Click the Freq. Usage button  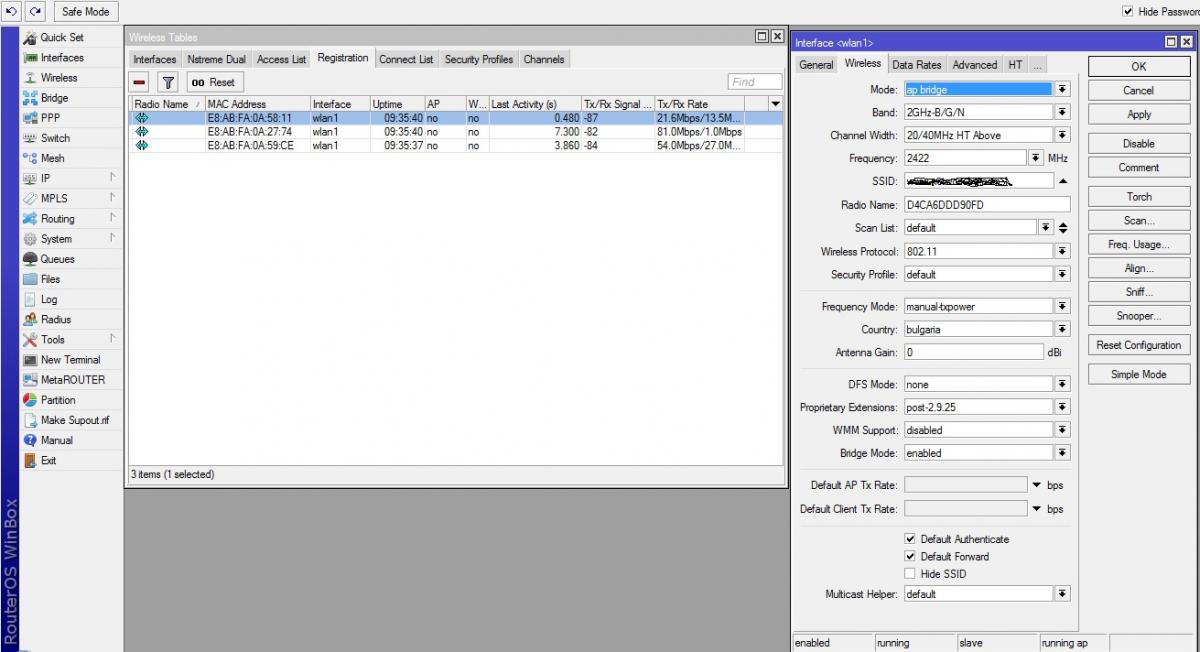pos(1138,244)
